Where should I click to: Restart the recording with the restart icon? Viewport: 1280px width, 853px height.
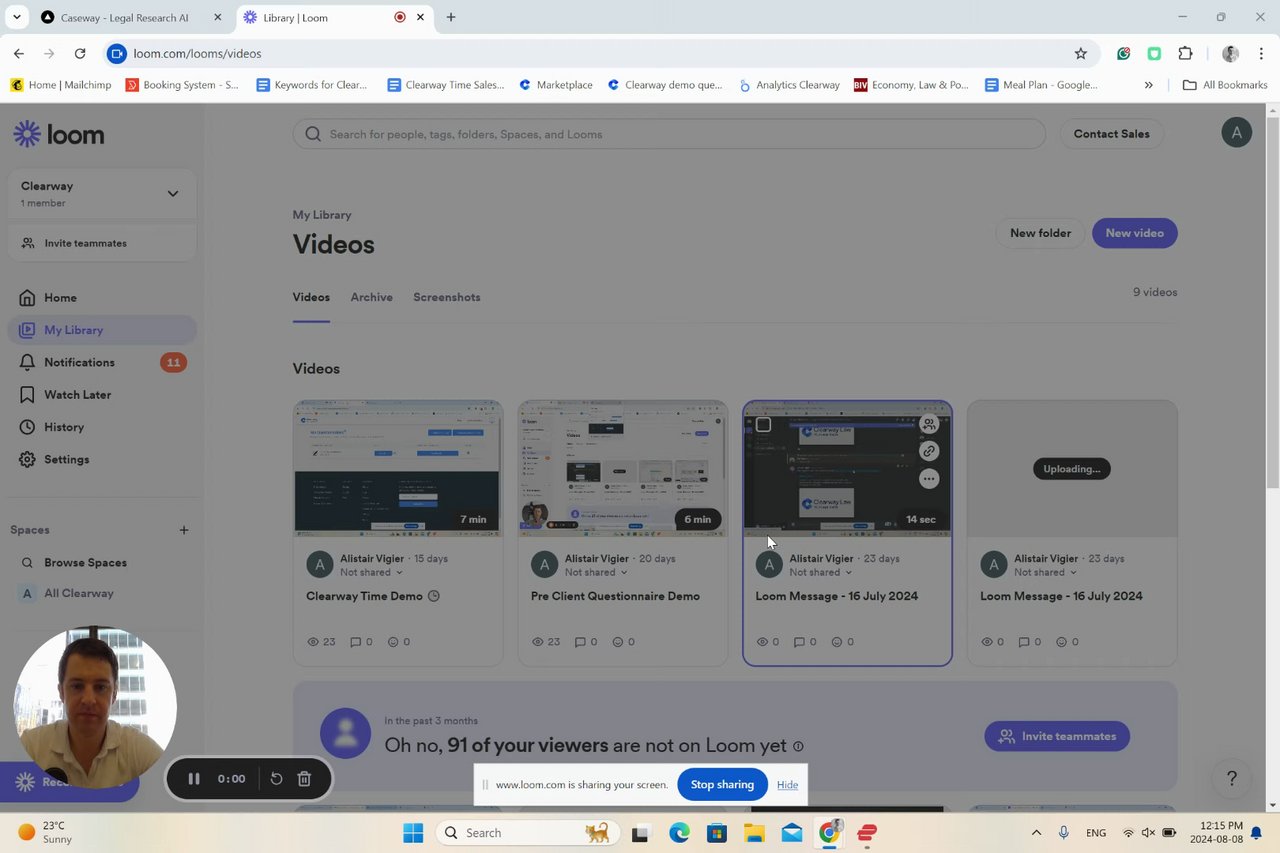(277, 779)
